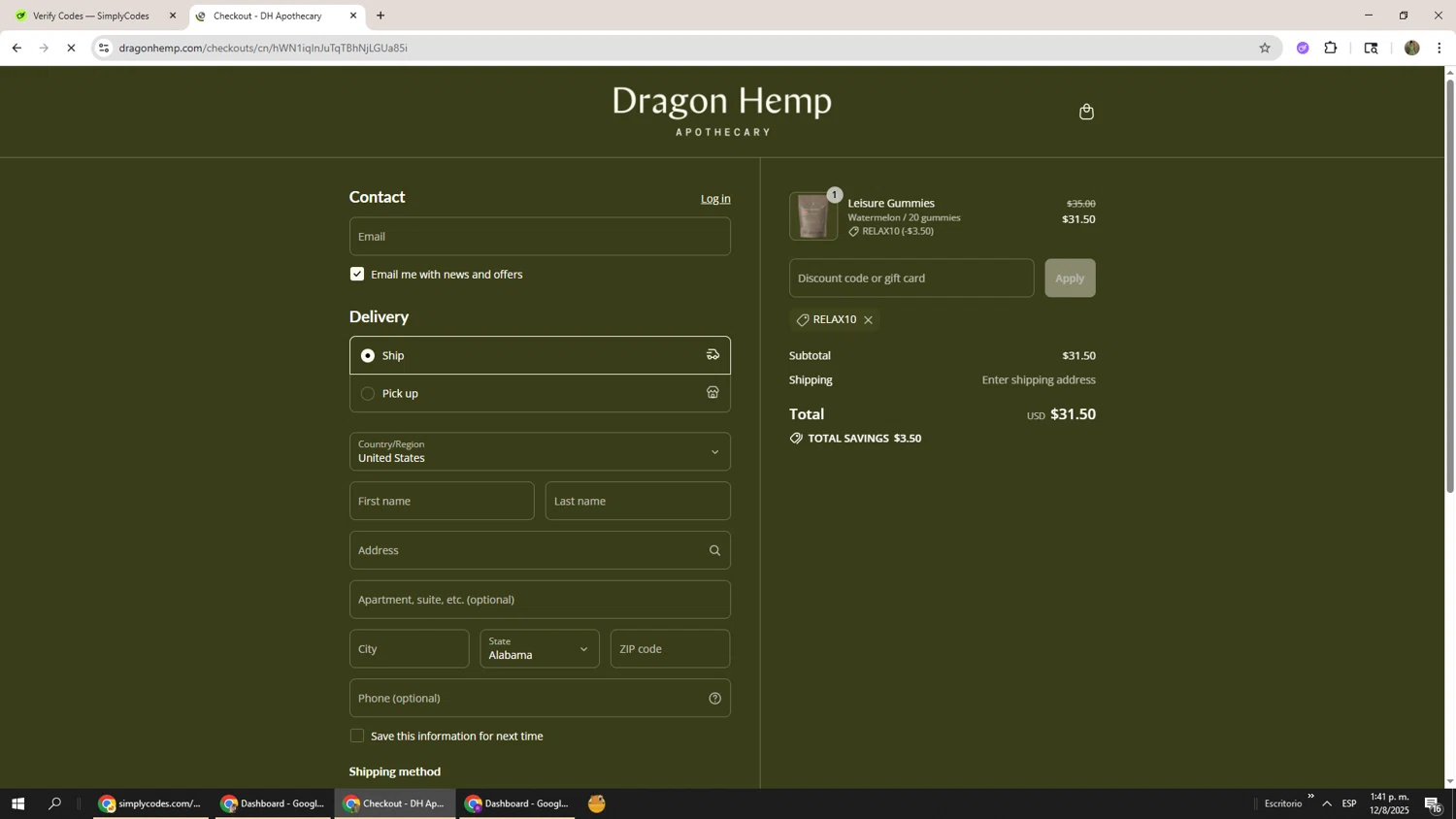Click the Leisure Gummies product name
1456x819 pixels.
tap(891, 203)
